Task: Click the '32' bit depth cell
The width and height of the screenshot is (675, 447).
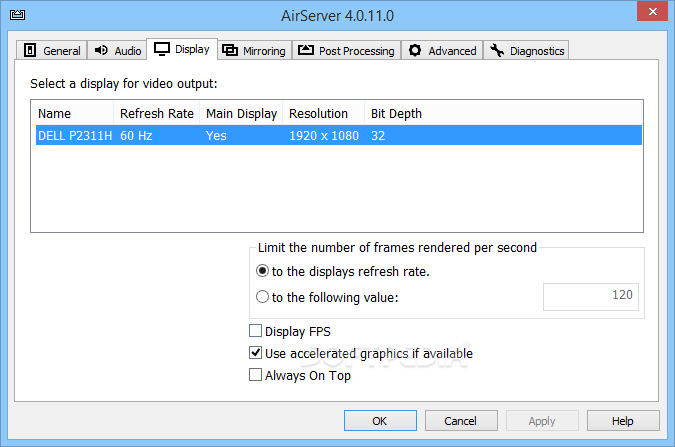Action: coord(378,136)
